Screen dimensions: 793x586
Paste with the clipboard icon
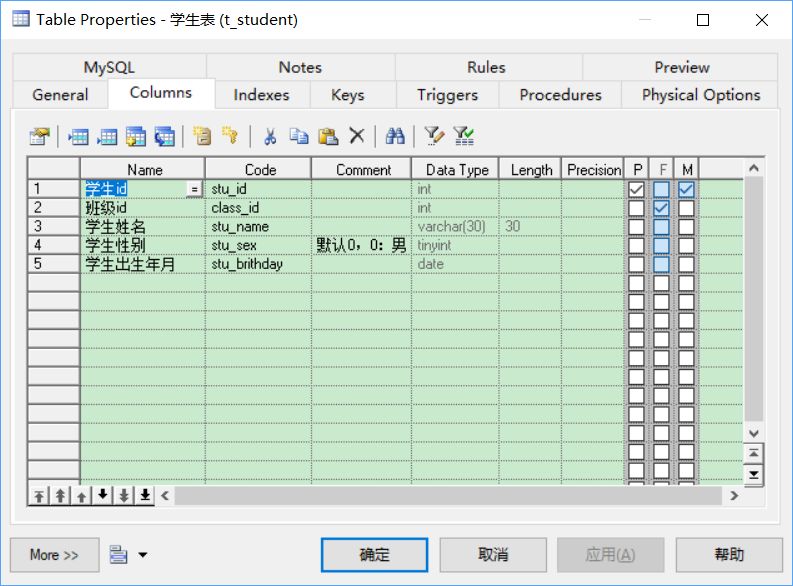(328, 136)
